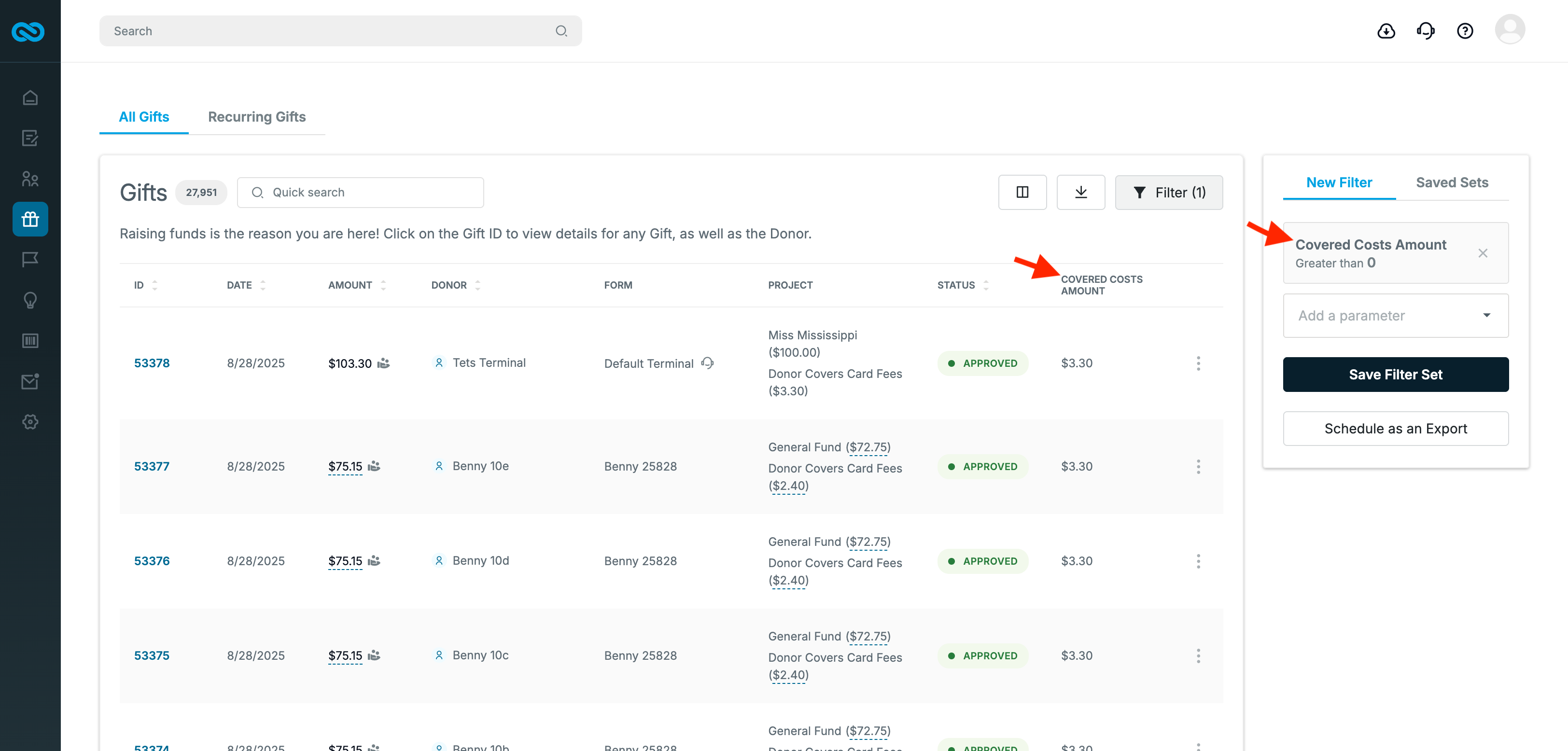
Task: Click the Approved status badge for gift 53376
Action: coord(982,561)
